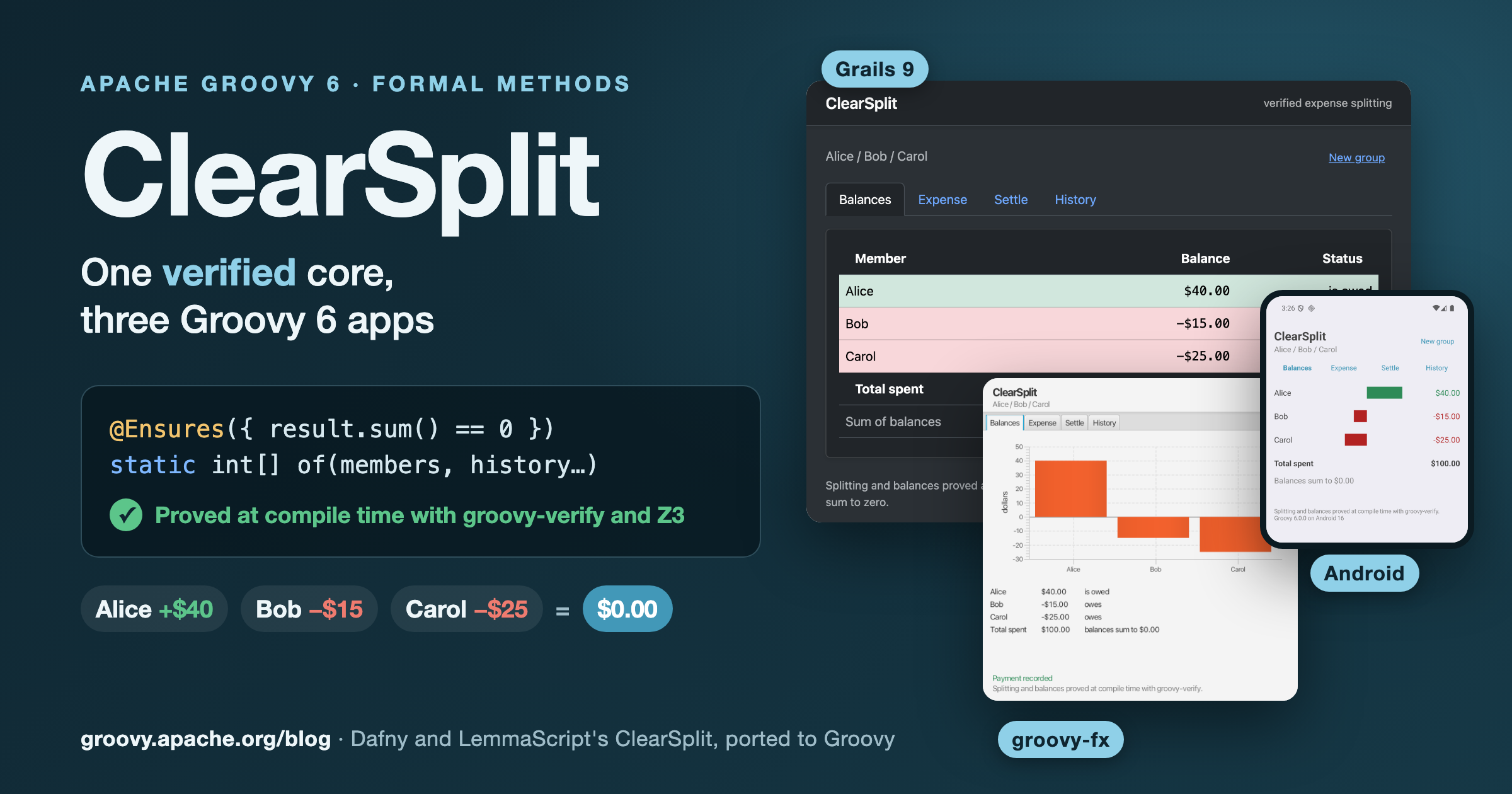Click the Bob –$15 pill

tap(309, 609)
